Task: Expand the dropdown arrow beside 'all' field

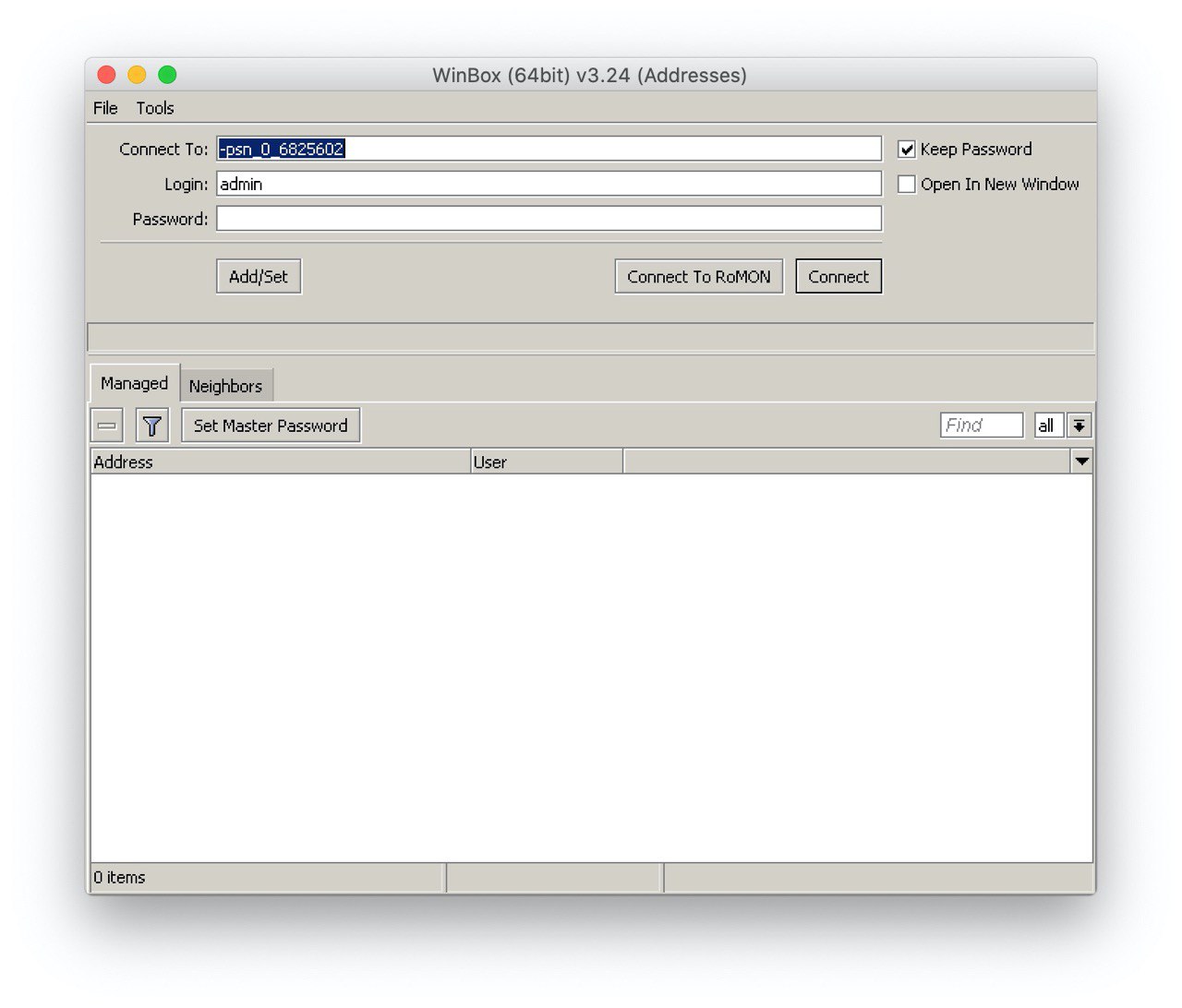Action: tap(1079, 426)
